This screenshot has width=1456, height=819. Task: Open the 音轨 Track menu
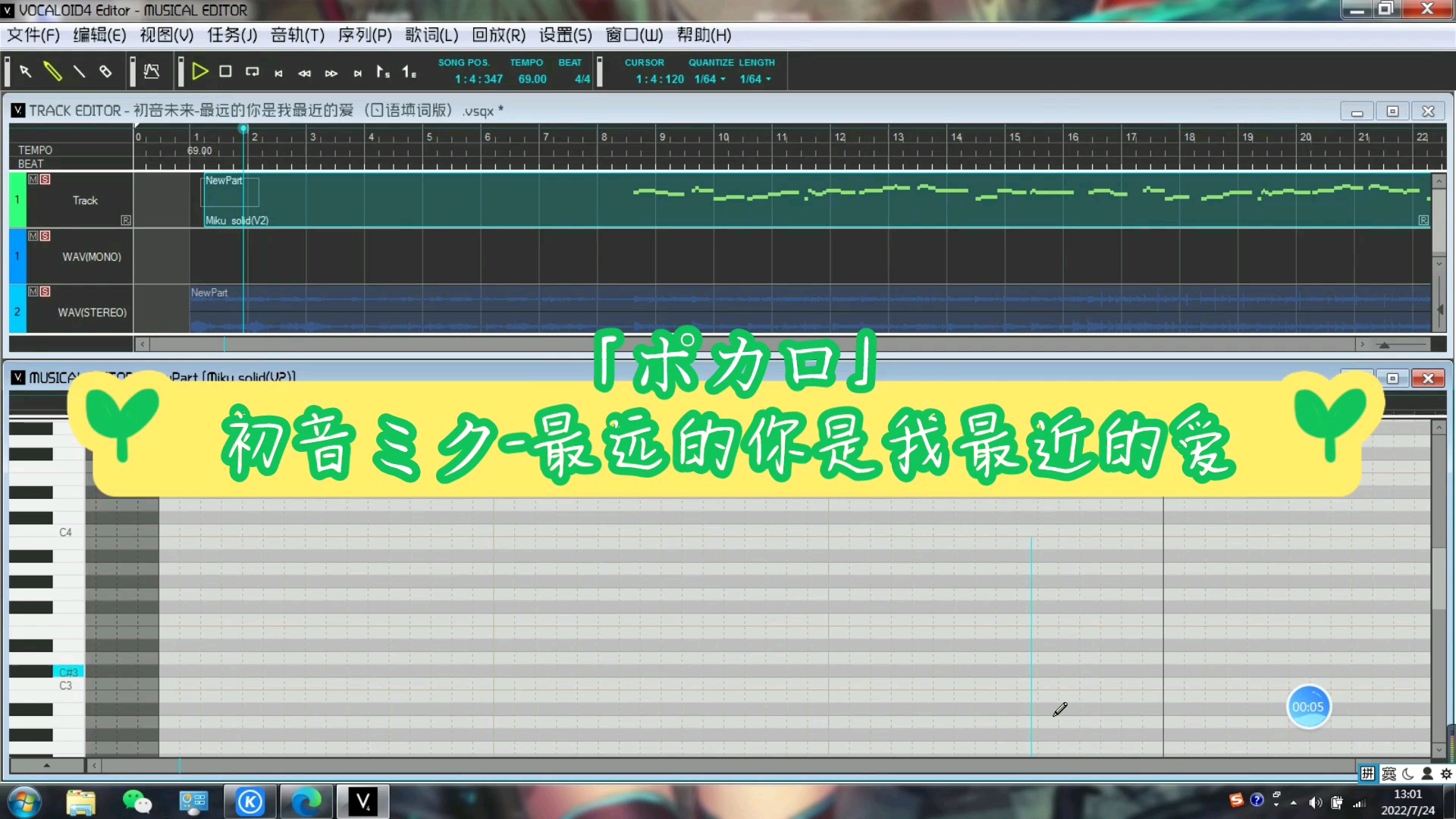pyautogui.click(x=296, y=35)
